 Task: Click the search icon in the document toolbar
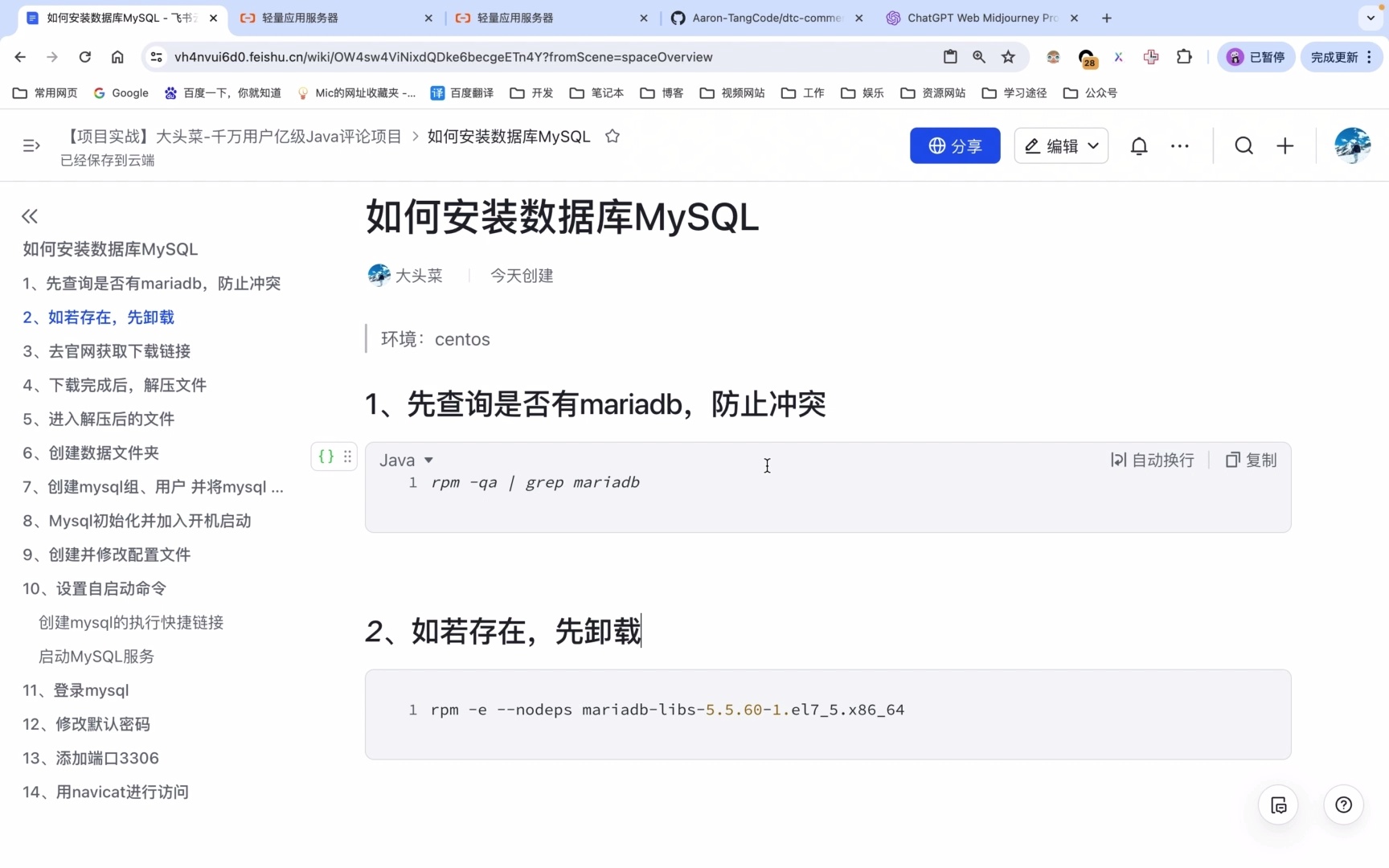pos(1243,145)
